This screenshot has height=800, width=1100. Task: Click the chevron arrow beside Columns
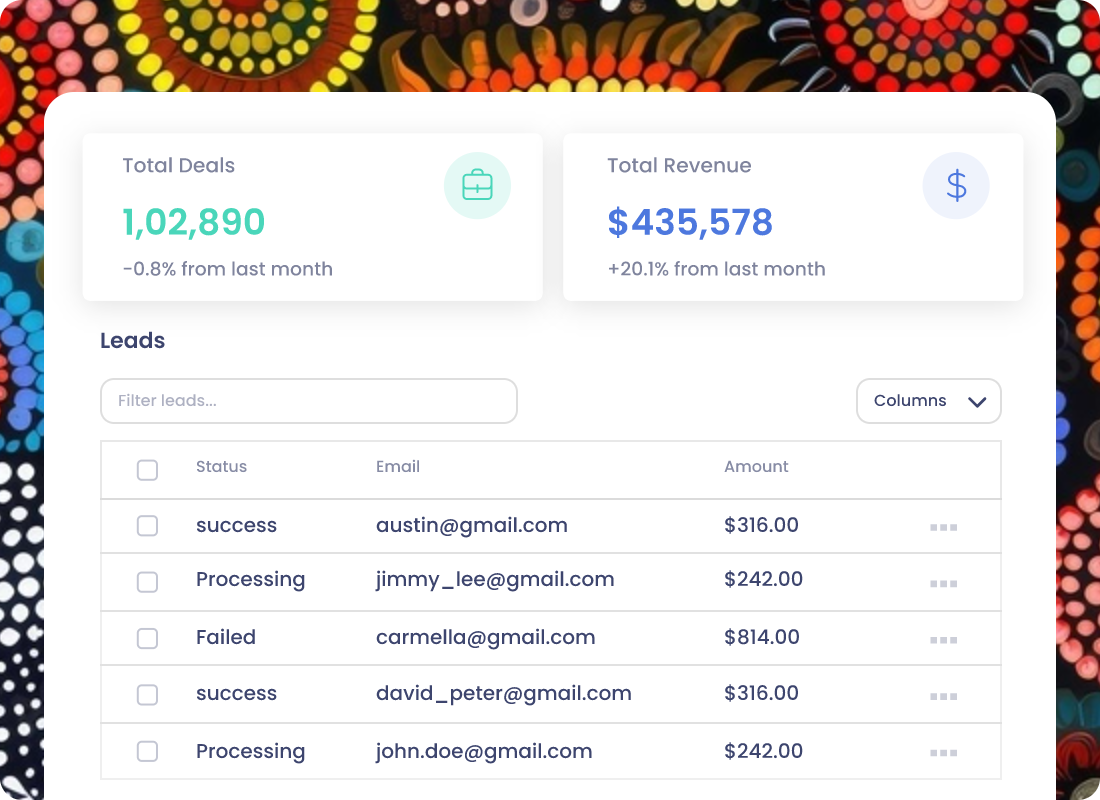tap(977, 401)
